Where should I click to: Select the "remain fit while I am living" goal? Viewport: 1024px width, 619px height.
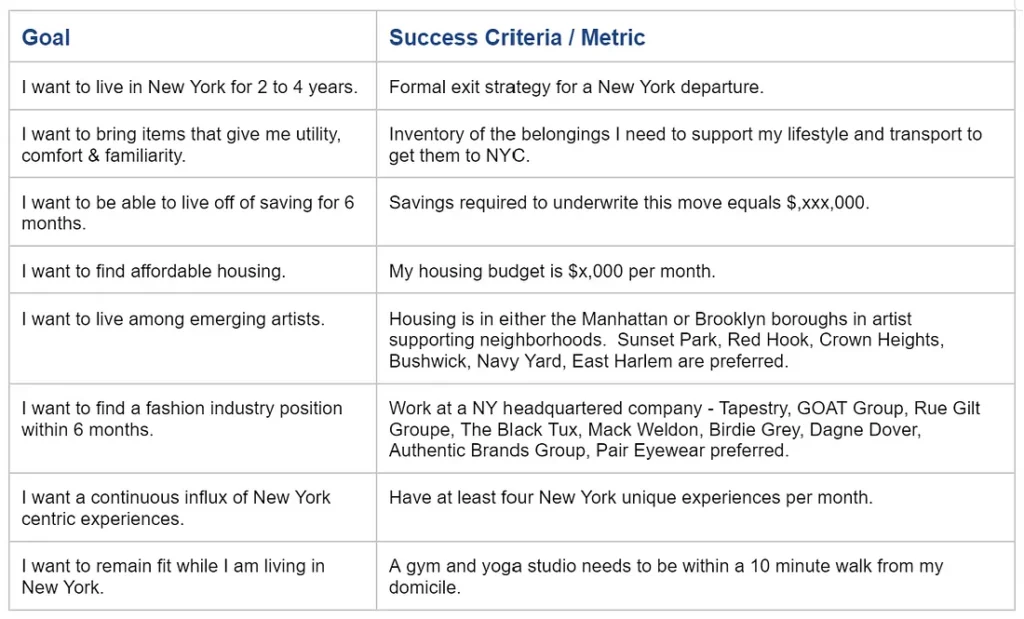[172, 577]
